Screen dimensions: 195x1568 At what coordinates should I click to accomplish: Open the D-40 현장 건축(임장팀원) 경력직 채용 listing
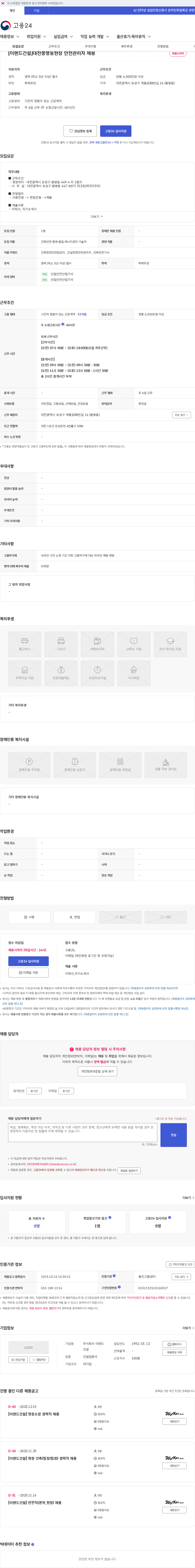(42, 1458)
